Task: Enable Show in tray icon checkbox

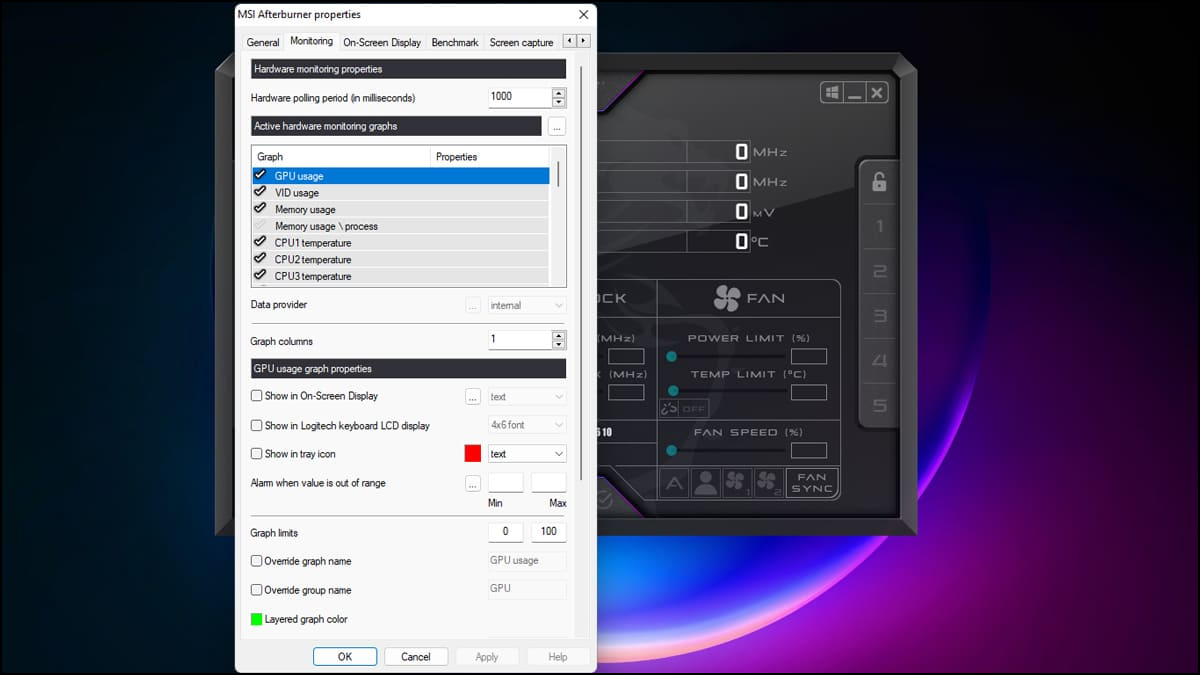Action: point(257,454)
